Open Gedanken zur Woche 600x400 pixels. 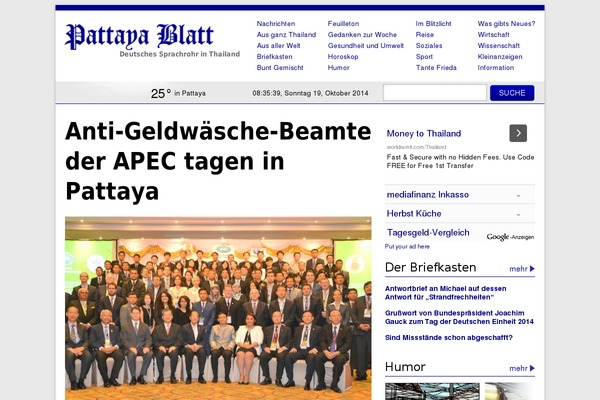click(x=362, y=34)
